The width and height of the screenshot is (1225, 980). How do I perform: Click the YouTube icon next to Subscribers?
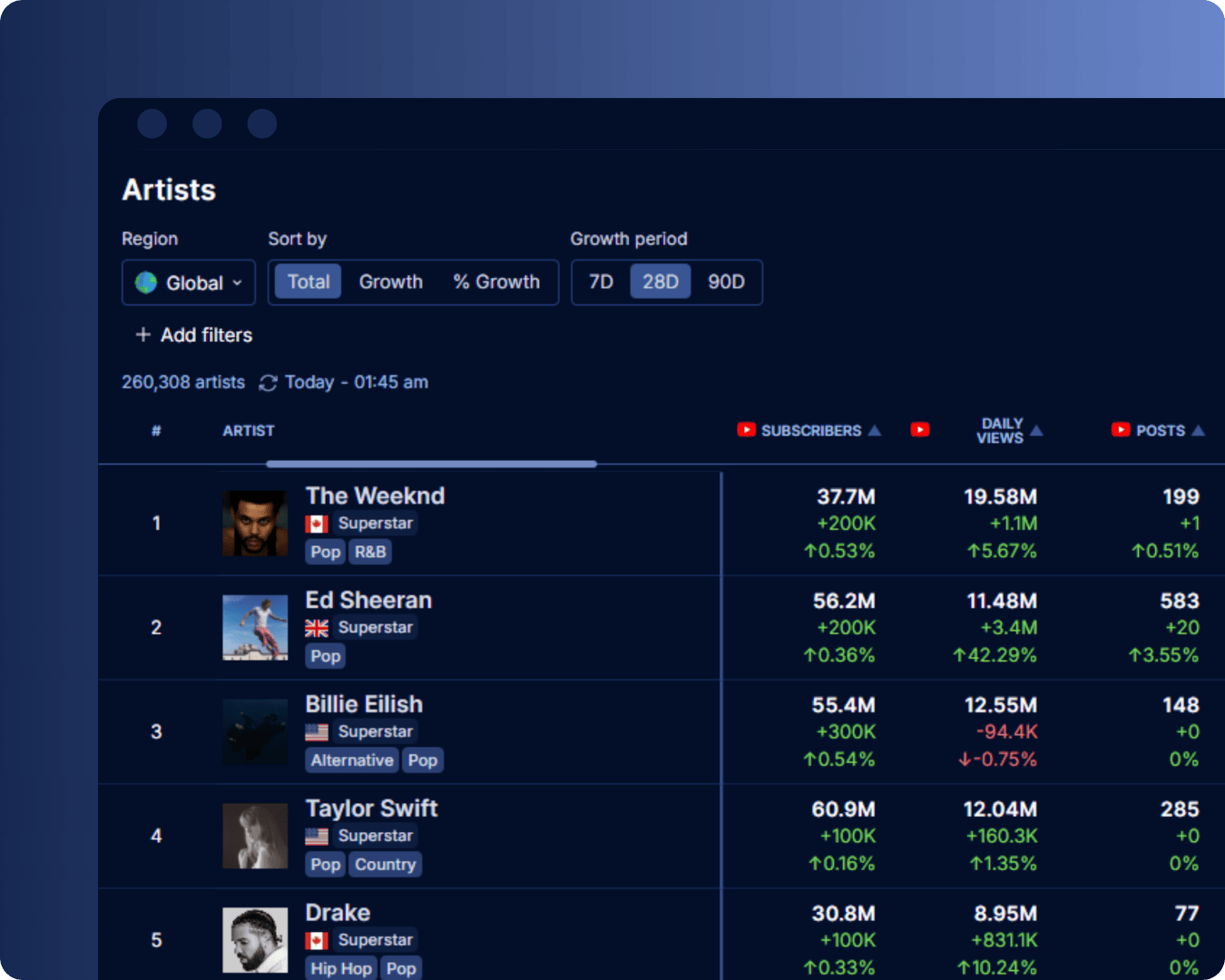click(x=746, y=430)
